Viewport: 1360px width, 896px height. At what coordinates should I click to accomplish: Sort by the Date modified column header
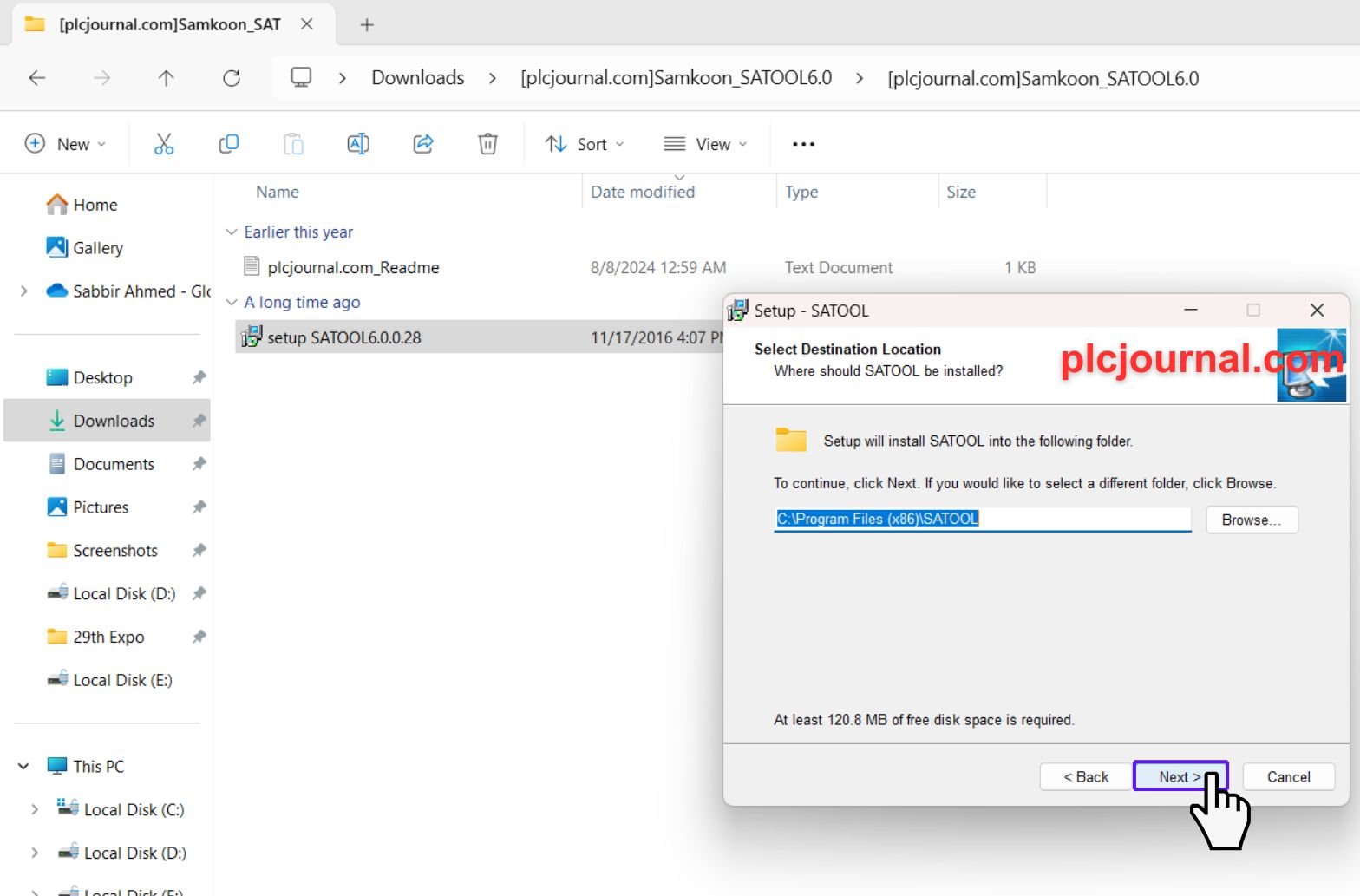pos(643,192)
